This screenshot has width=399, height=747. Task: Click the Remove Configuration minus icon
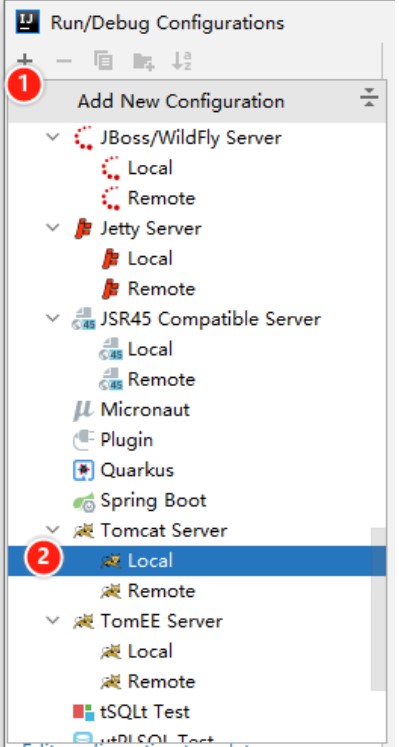(64, 61)
